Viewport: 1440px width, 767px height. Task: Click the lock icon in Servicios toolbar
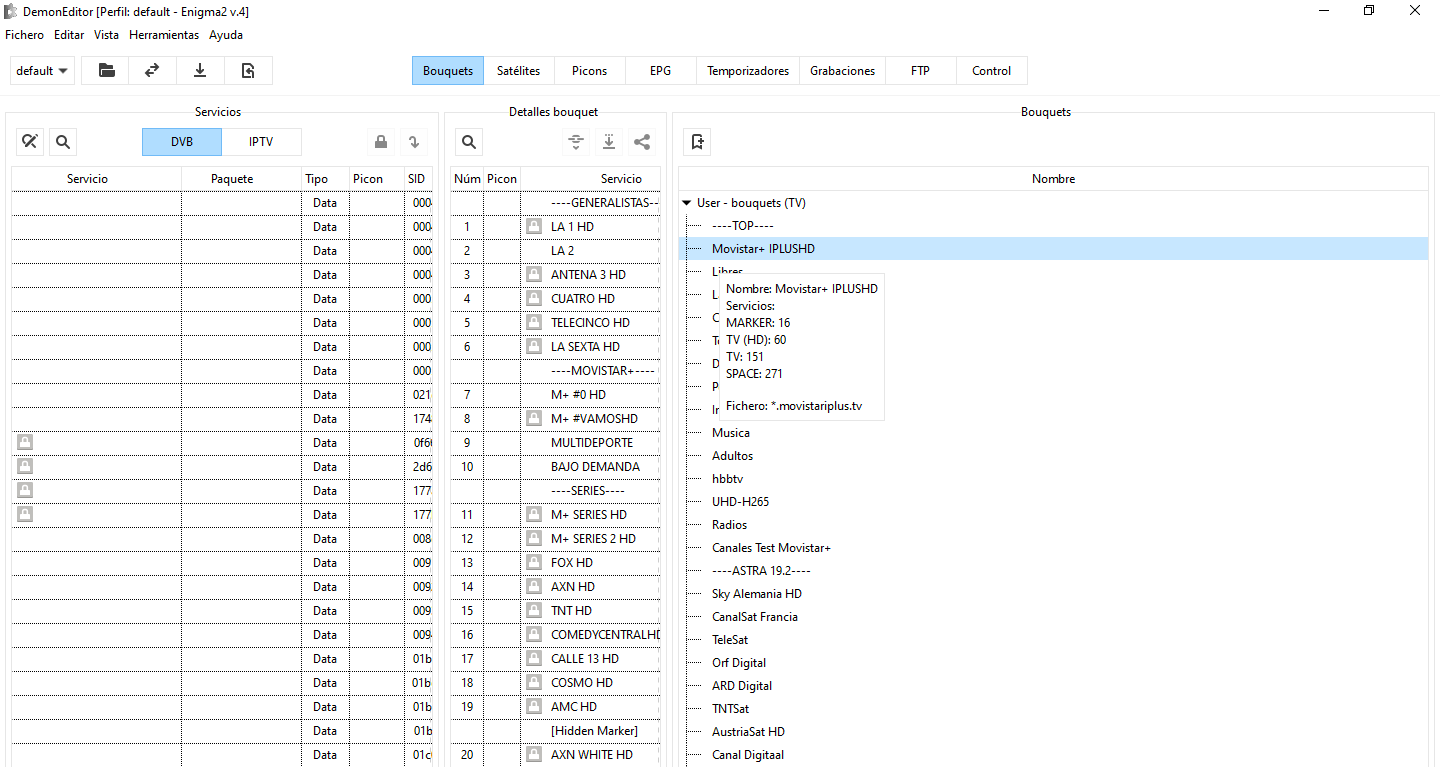[380, 142]
